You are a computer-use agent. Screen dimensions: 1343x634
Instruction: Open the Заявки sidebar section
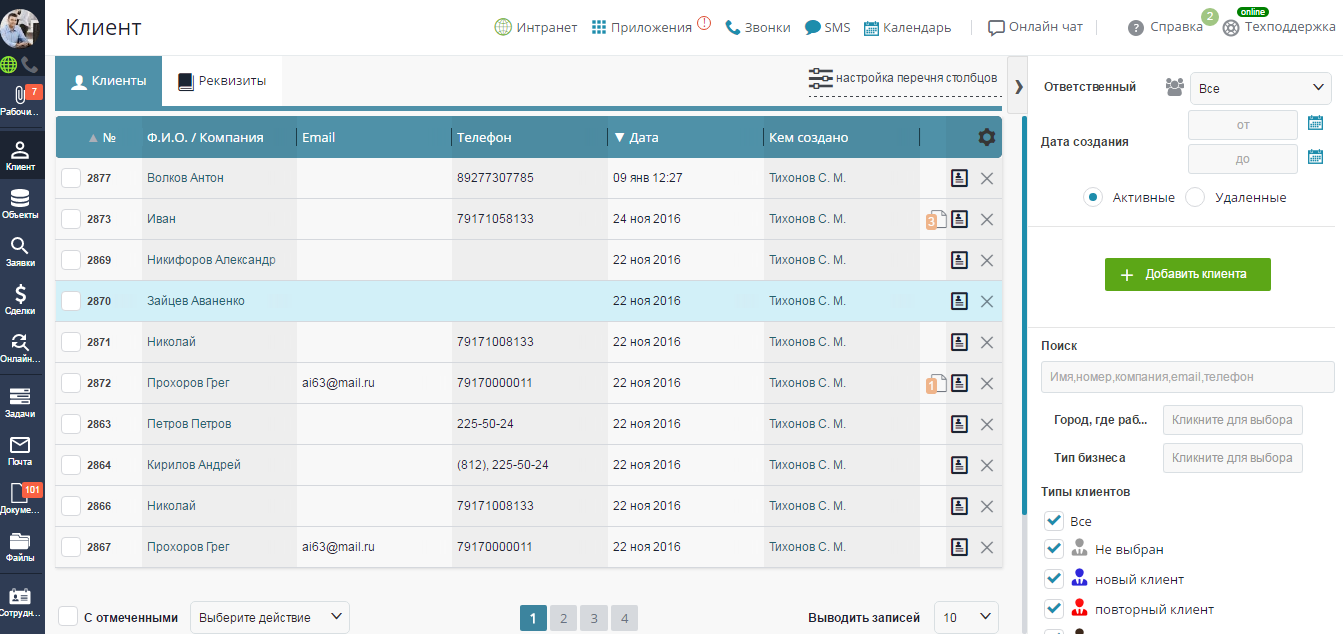(x=22, y=252)
